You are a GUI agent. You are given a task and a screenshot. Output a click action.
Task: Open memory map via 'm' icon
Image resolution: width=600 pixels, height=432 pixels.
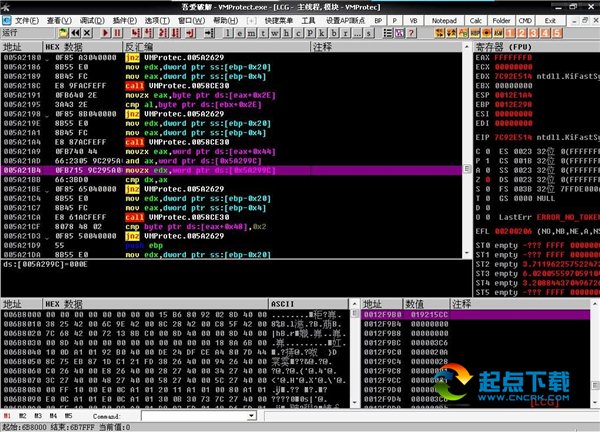tap(251, 33)
